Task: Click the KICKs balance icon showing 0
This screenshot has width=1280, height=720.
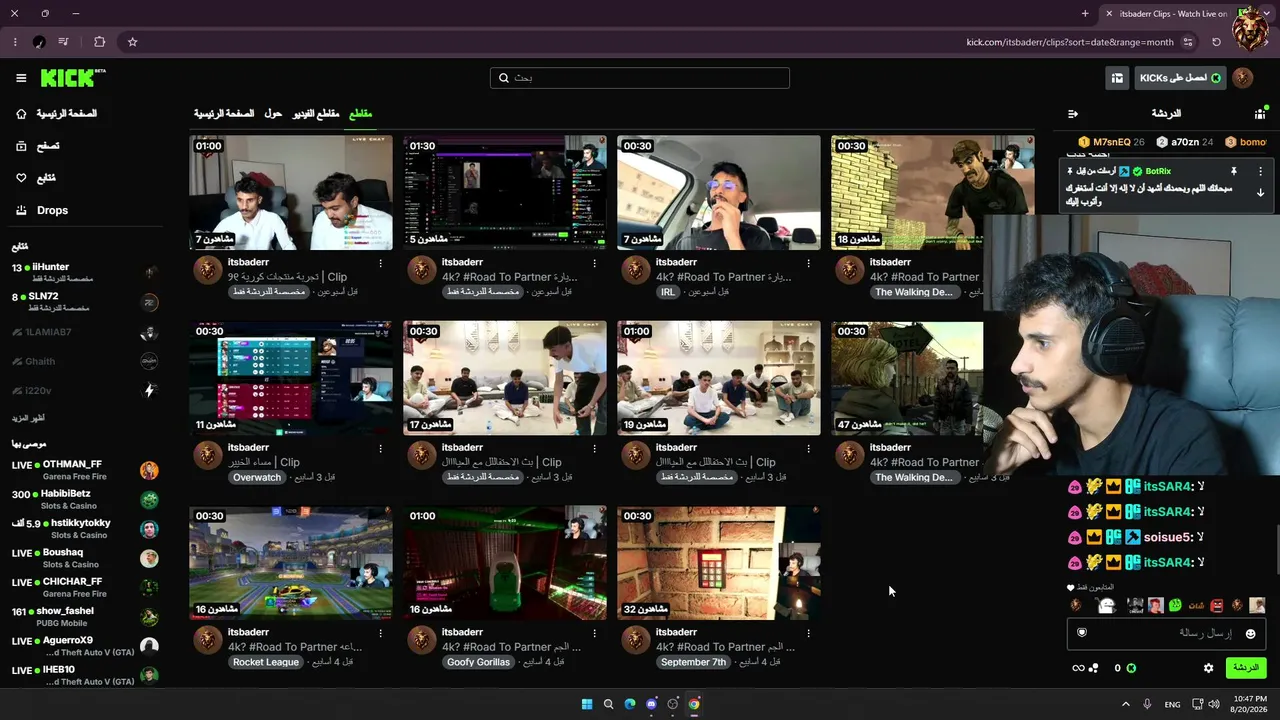Action: click(x=1131, y=668)
